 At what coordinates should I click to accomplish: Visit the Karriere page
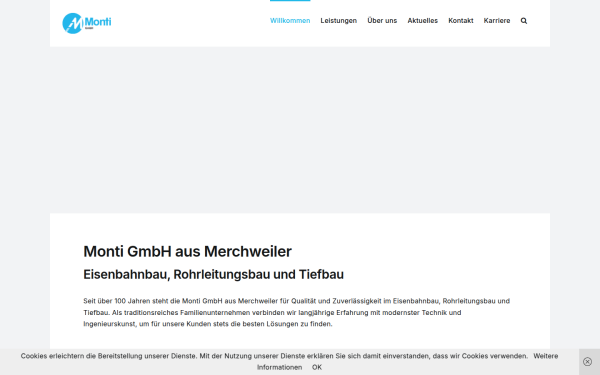pyautogui.click(x=497, y=21)
